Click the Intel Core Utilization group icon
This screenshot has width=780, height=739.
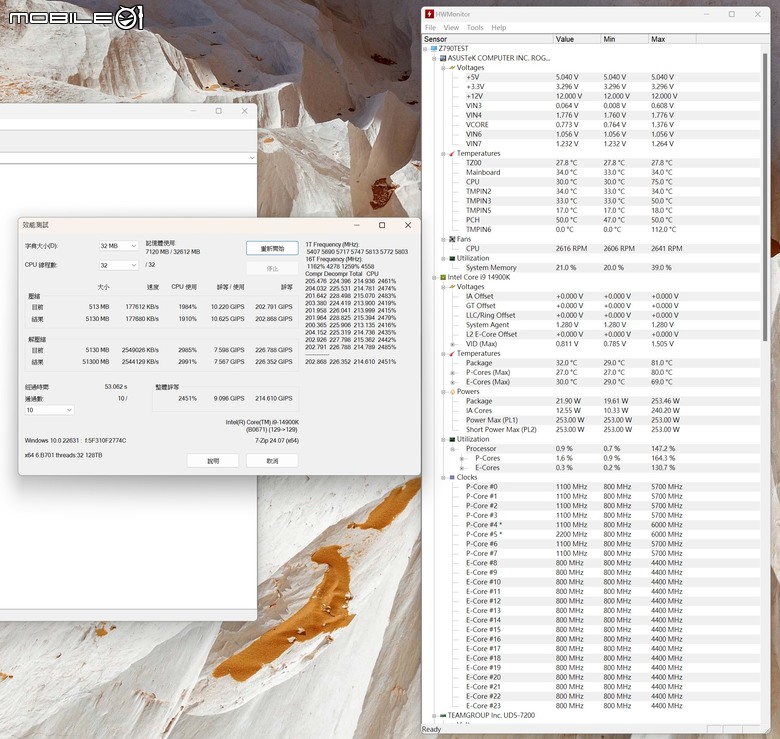452,439
